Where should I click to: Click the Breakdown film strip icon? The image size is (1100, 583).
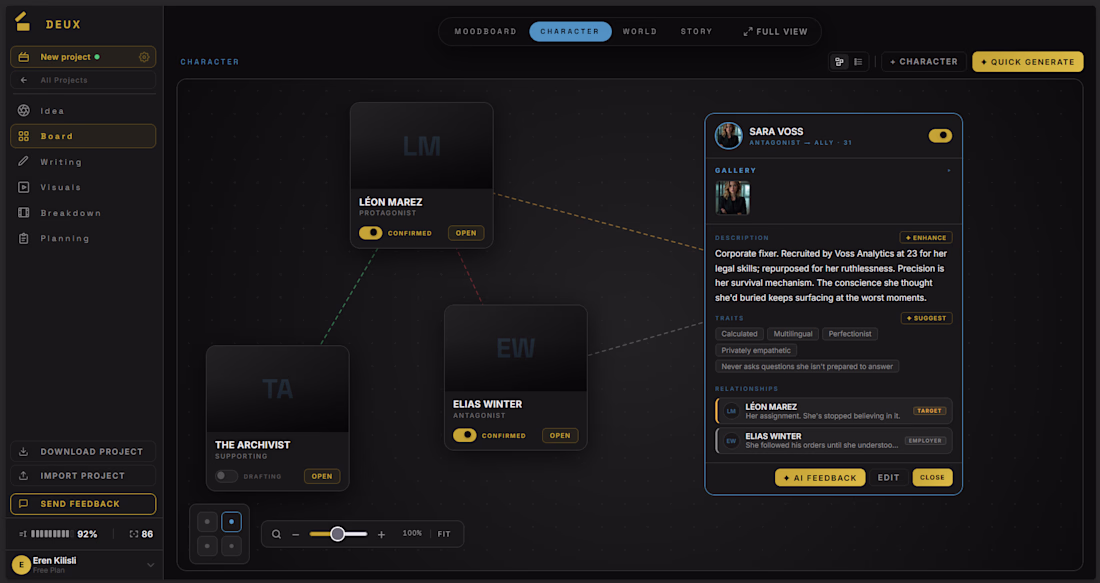click(24, 213)
